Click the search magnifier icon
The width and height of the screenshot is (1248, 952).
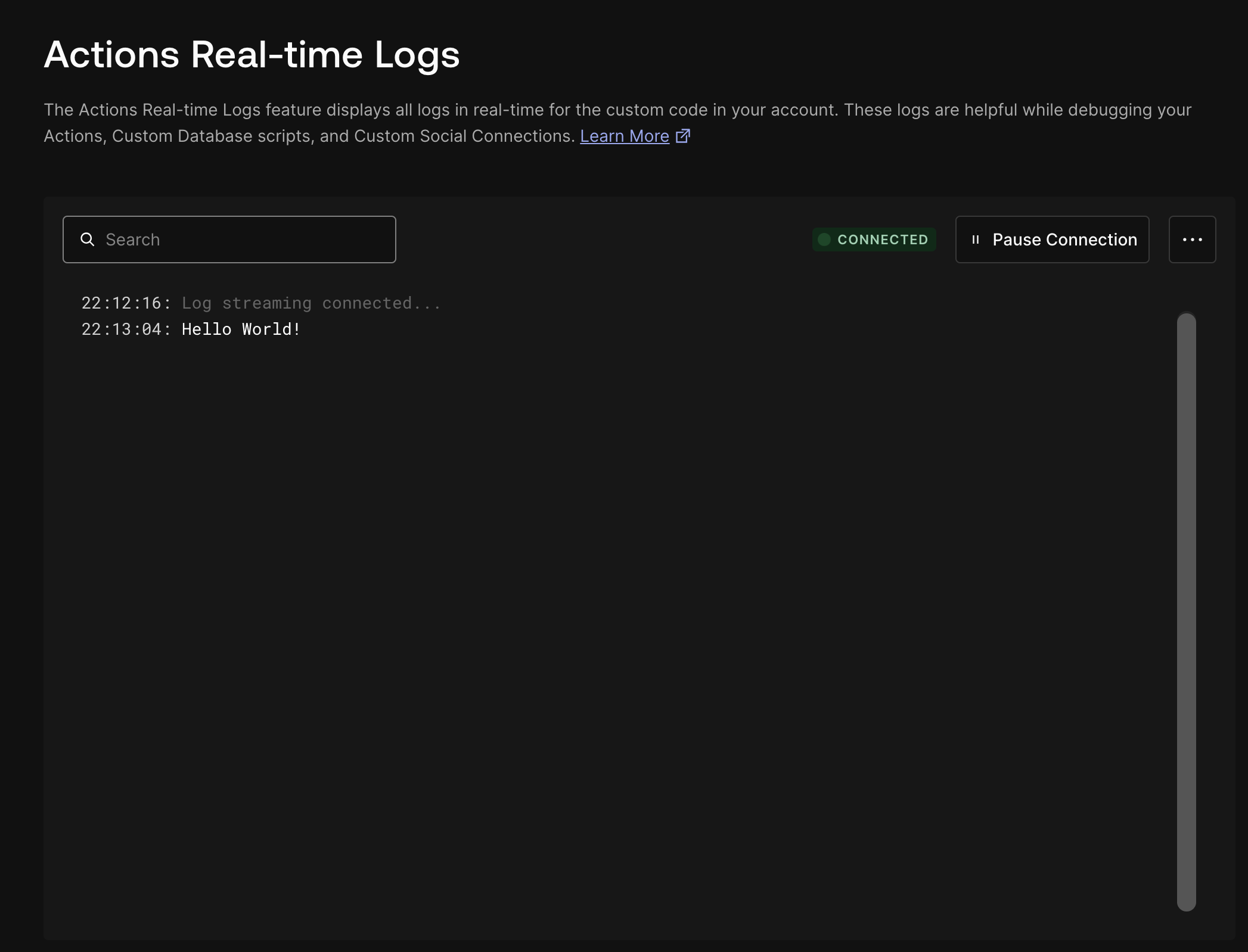[x=88, y=239]
